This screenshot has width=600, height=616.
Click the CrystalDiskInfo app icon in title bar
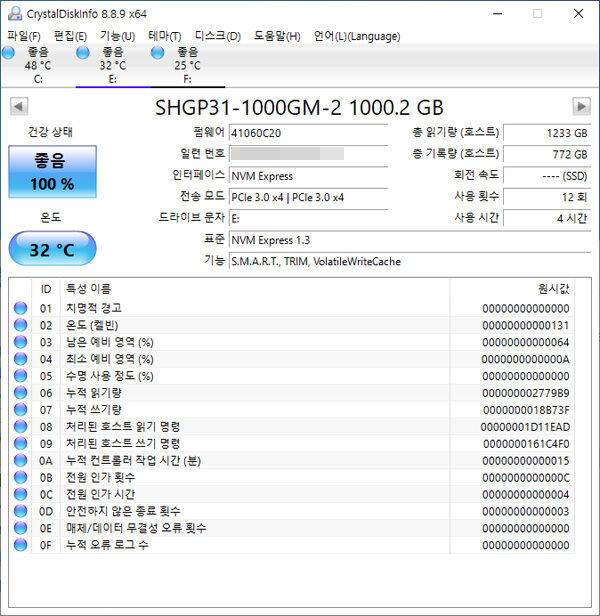tap(15, 14)
